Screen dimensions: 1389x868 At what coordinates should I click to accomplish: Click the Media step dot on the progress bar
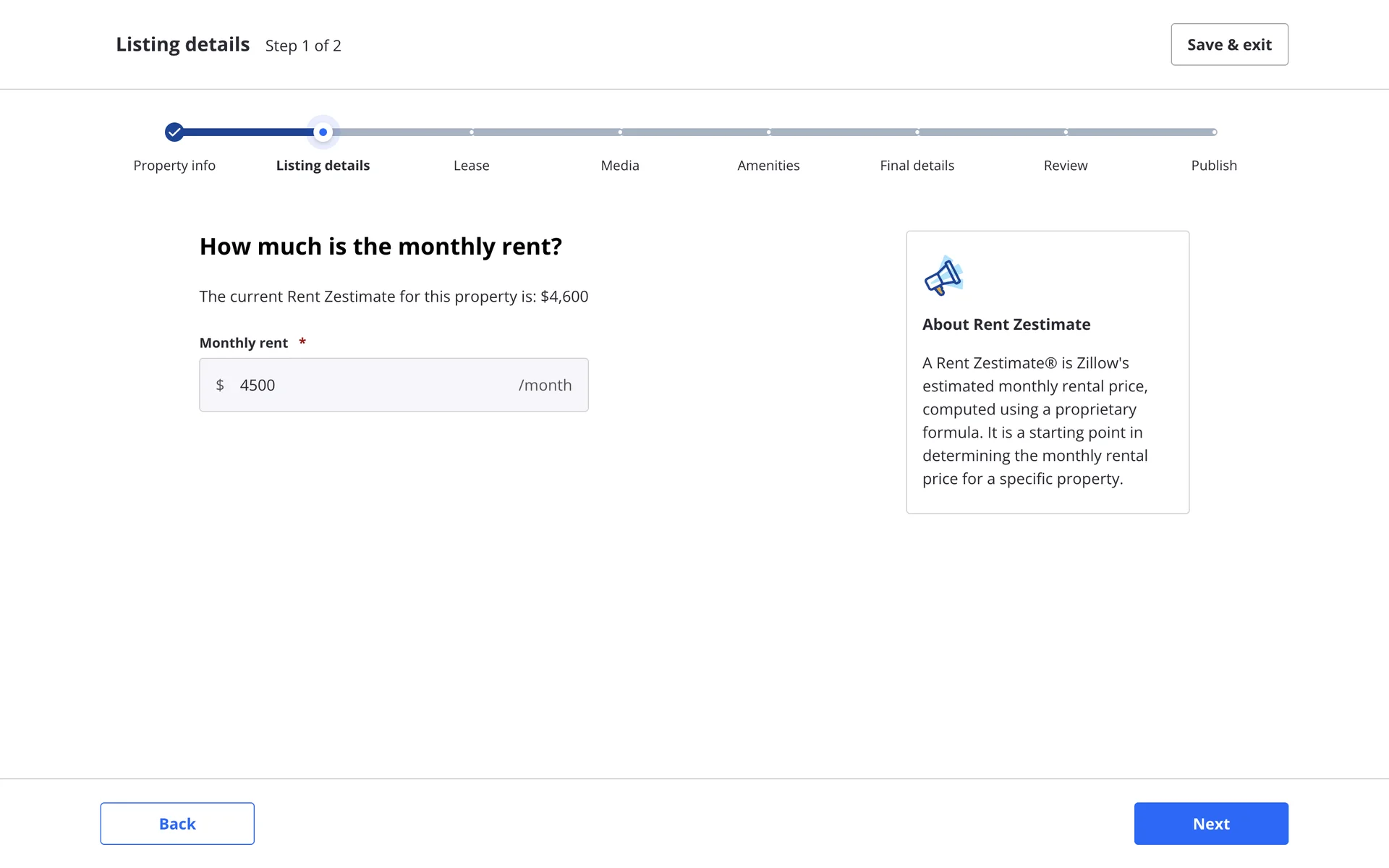620,132
